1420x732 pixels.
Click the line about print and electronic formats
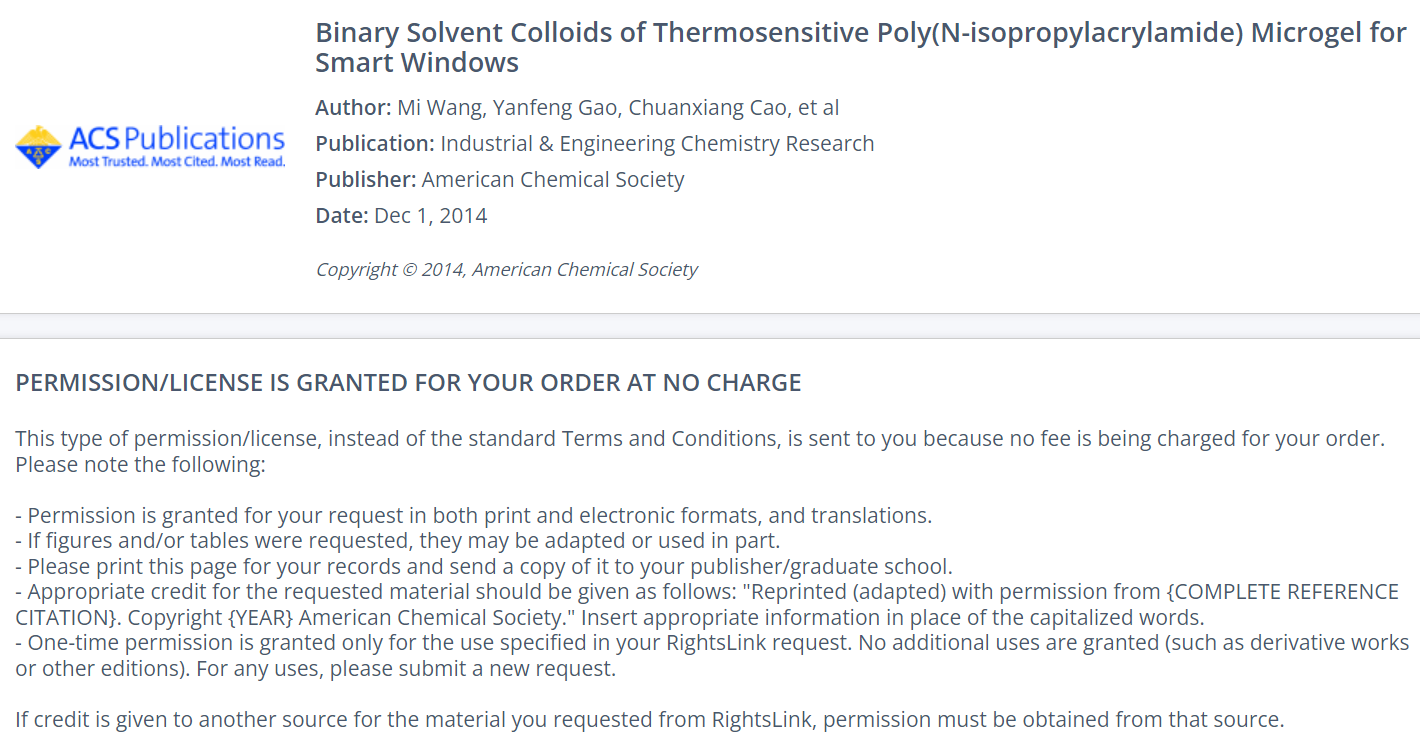pos(474,516)
